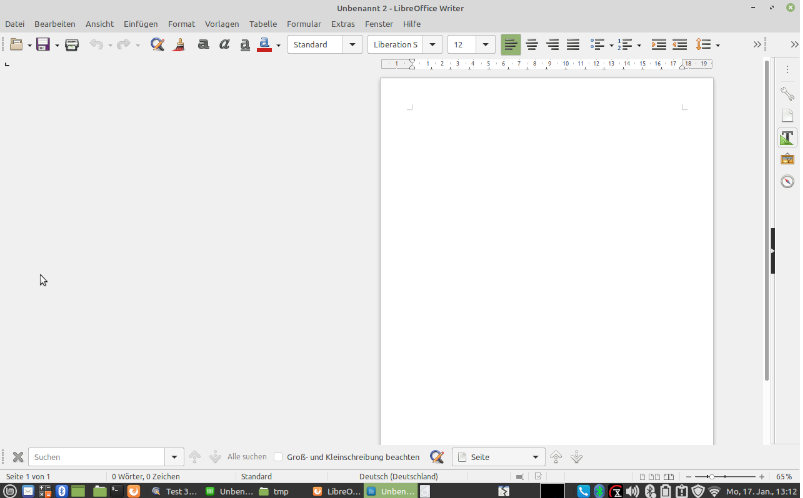Open the sidebar Gallery panel

click(x=787, y=159)
